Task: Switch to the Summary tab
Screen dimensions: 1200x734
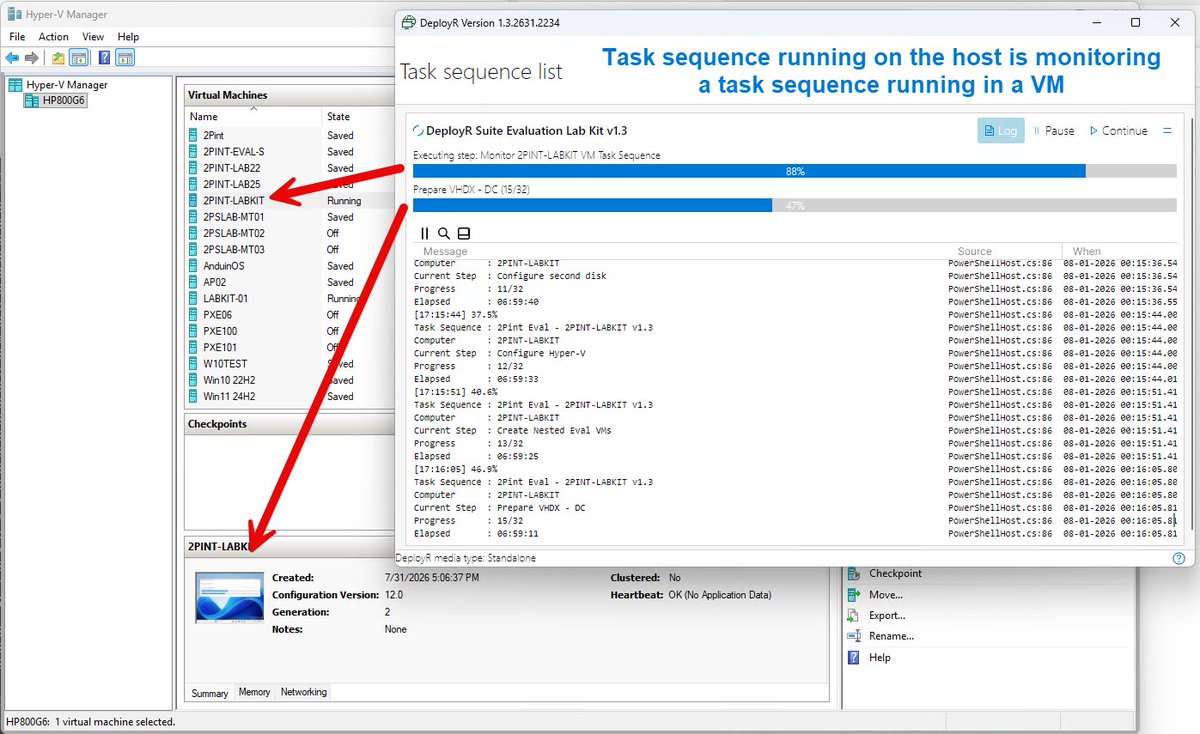Action: (x=210, y=692)
